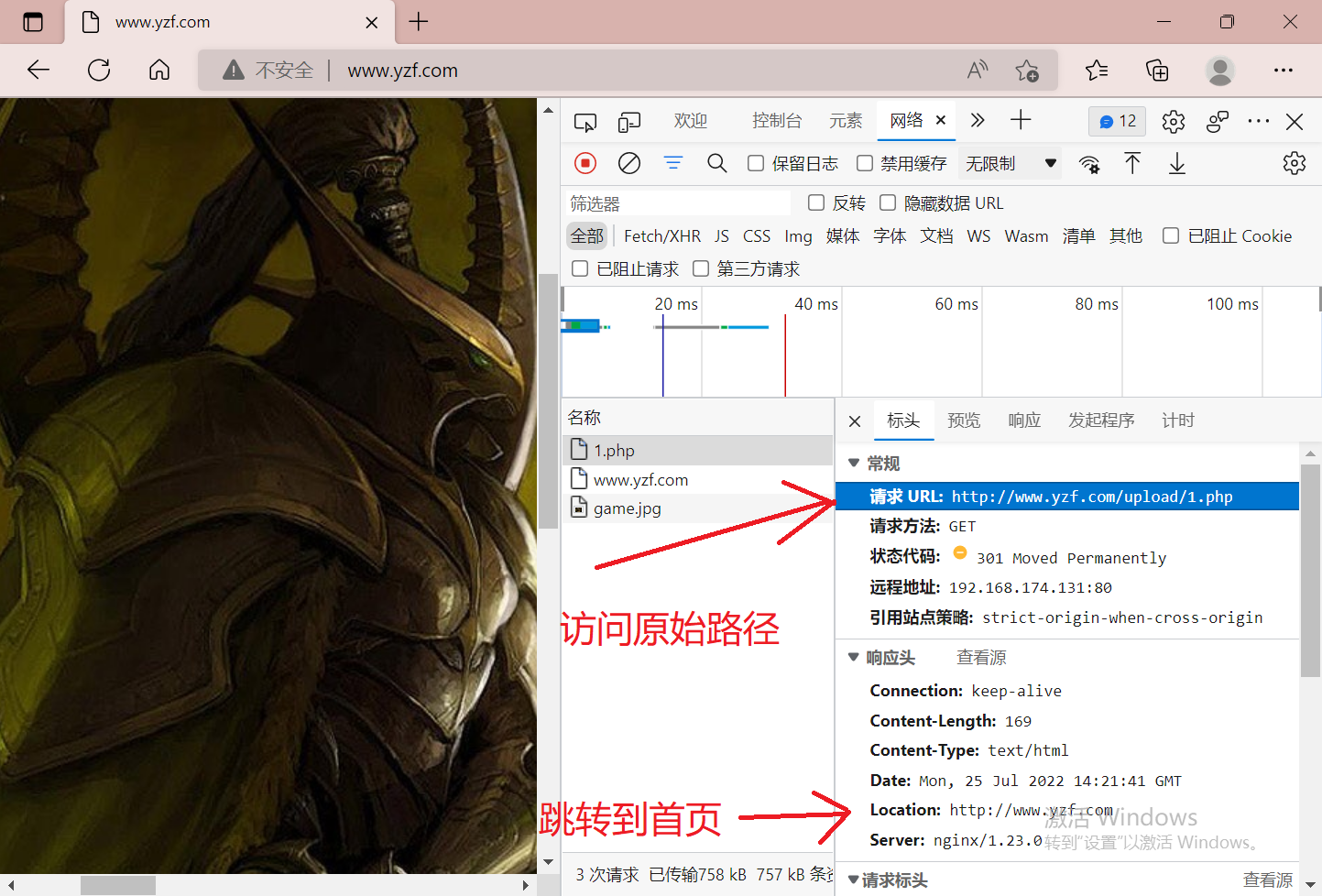This screenshot has width=1322, height=896.
Task: Open the 预览 tab for 1.php
Action: tap(963, 420)
